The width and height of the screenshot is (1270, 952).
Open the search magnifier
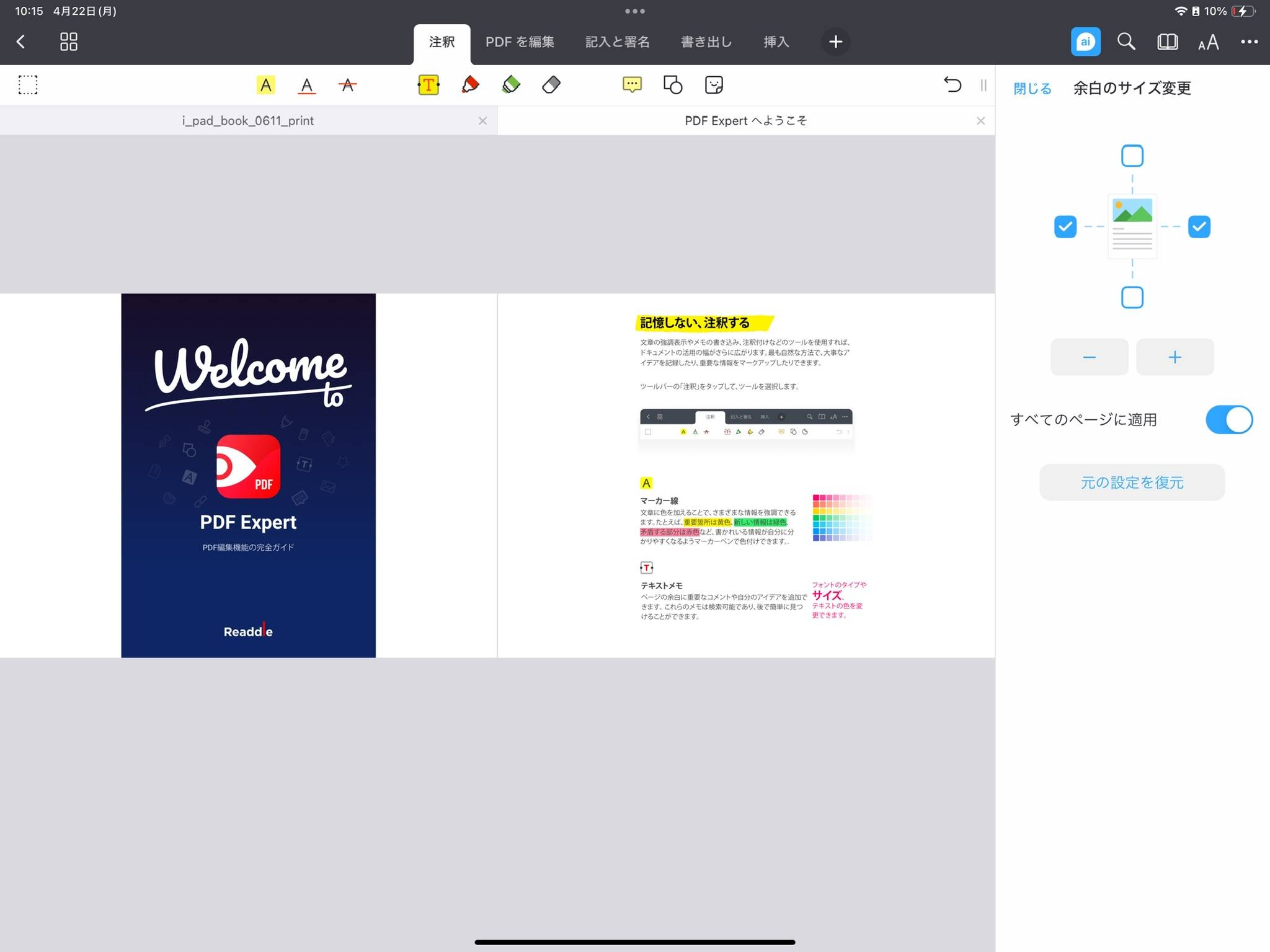tap(1126, 42)
